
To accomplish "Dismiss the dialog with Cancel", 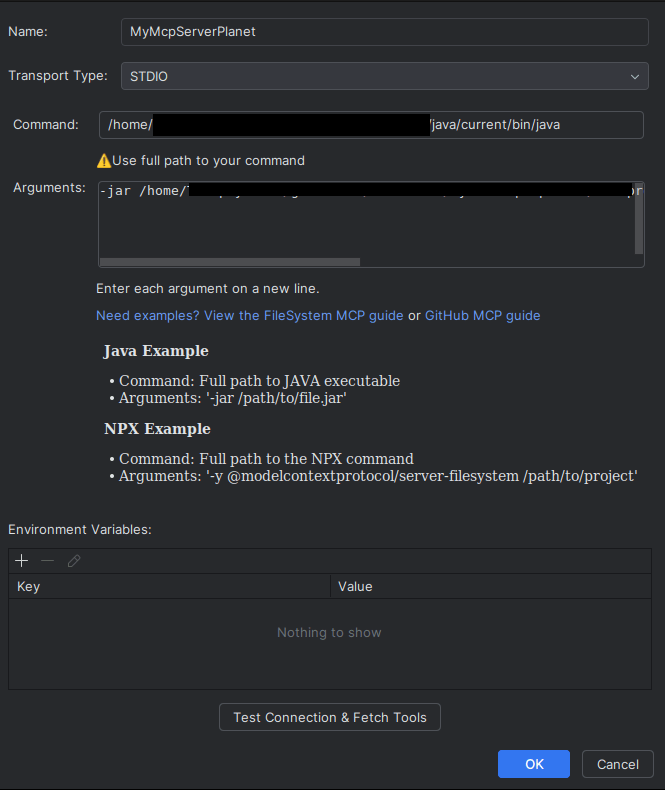I will [x=617, y=764].
